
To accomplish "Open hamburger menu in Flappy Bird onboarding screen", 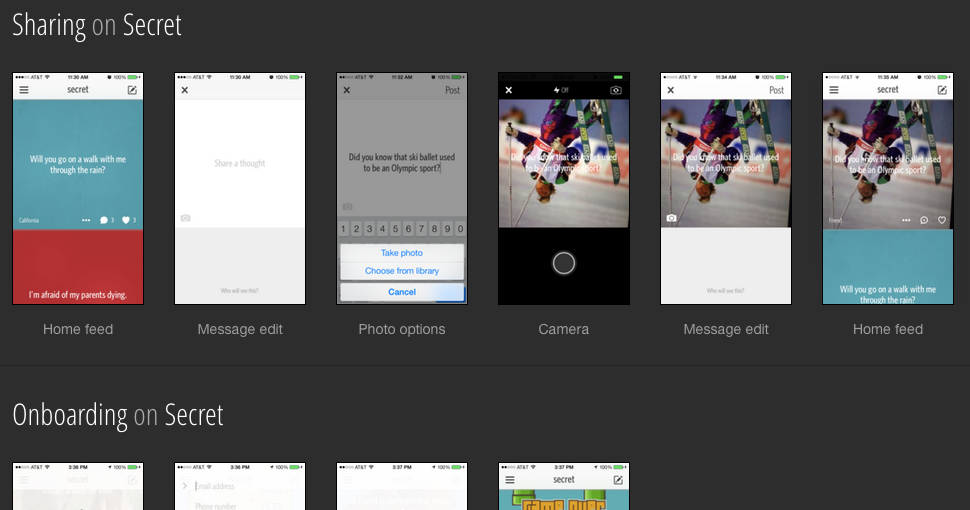I will click(510, 480).
